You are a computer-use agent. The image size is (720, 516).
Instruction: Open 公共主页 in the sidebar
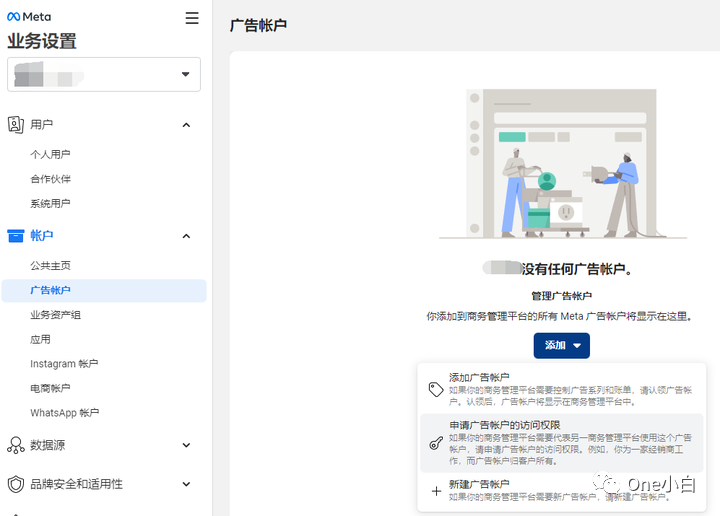(50, 265)
